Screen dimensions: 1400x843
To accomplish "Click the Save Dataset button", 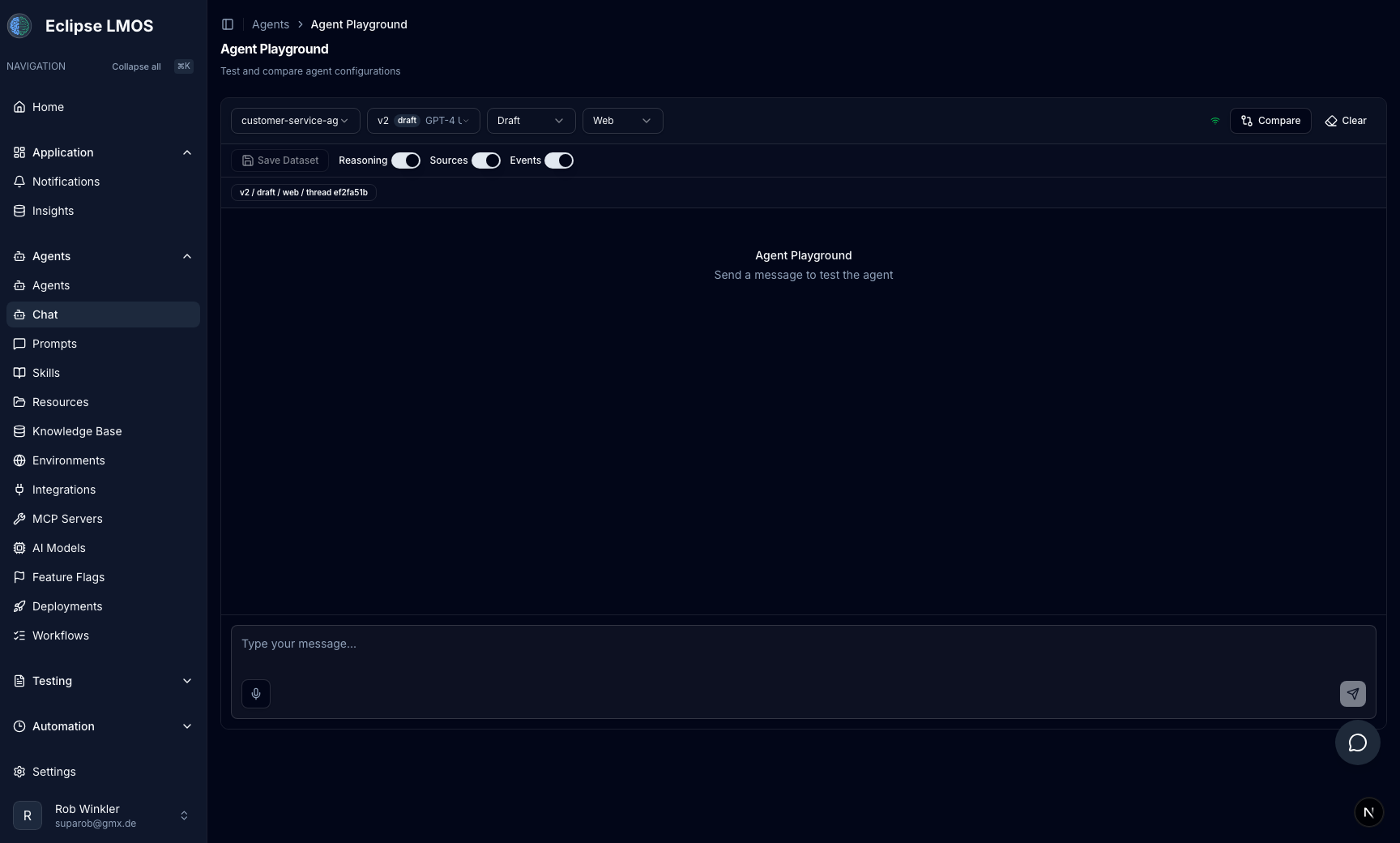I will 280,160.
